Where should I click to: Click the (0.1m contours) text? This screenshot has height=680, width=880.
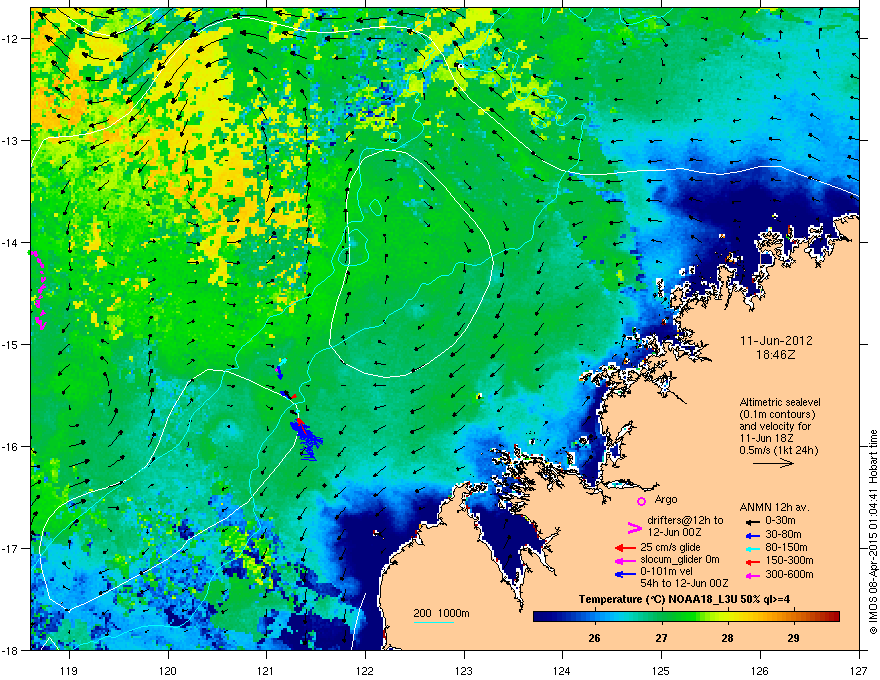777,415
